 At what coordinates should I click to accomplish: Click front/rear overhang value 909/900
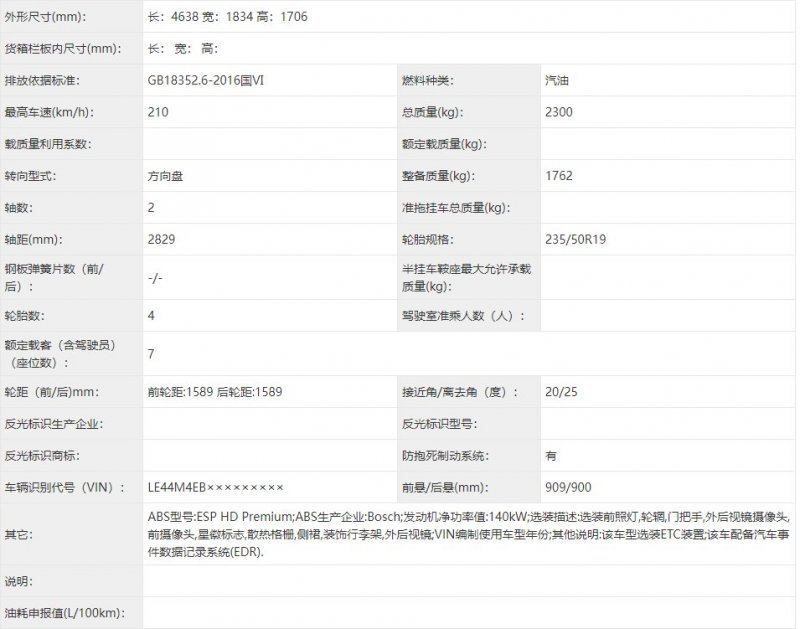point(567,487)
